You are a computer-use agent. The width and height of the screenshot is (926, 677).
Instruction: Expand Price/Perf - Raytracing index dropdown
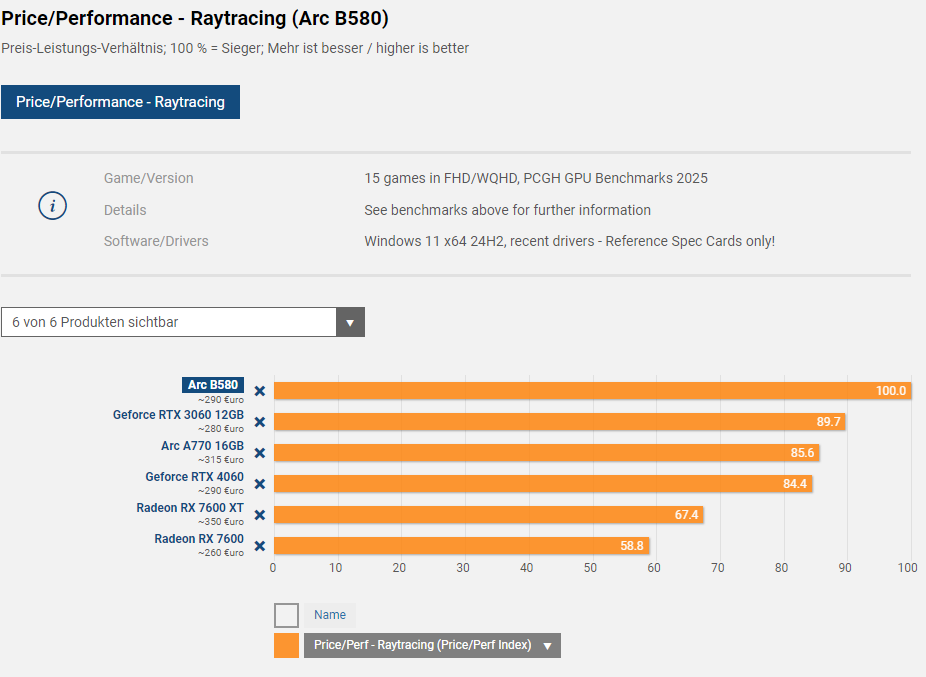tap(432, 645)
